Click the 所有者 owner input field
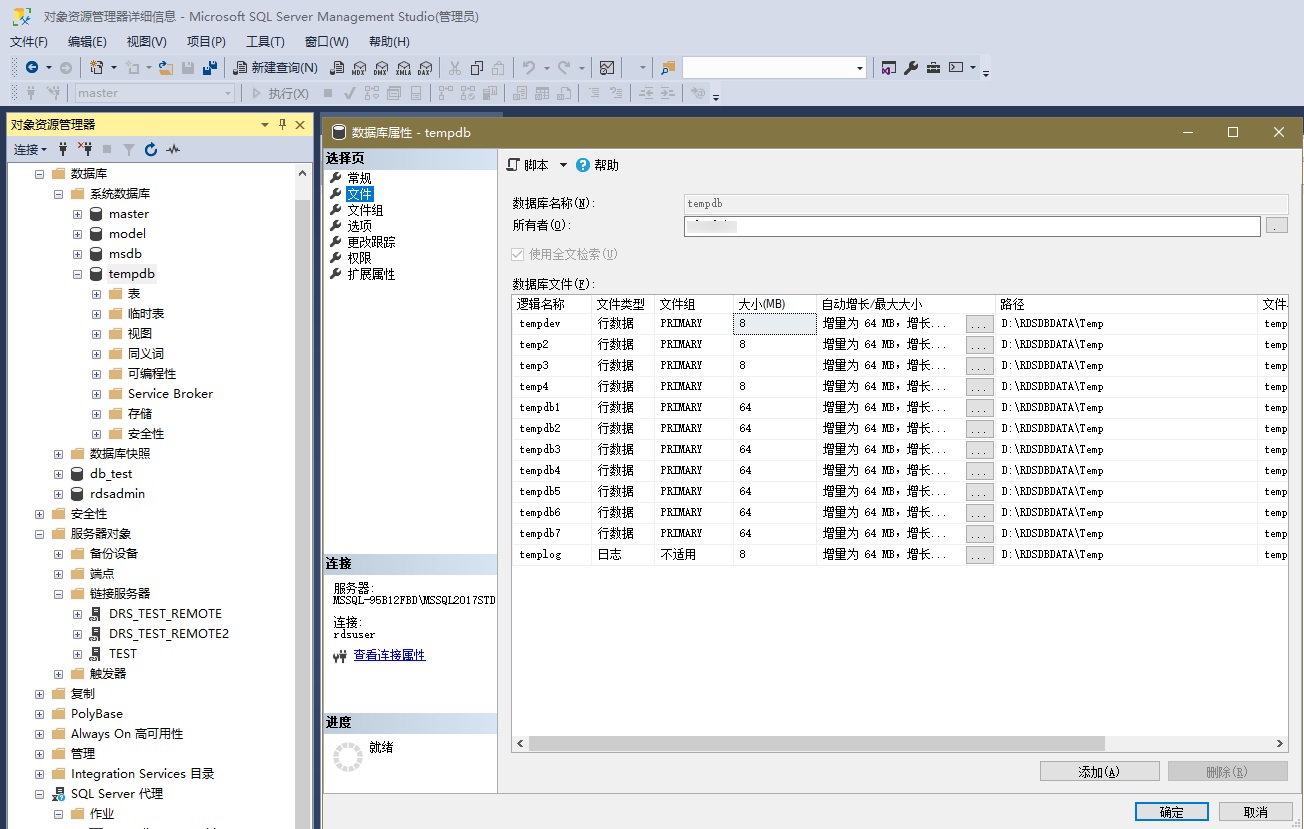1304x829 pixels. tap(972, 226)
